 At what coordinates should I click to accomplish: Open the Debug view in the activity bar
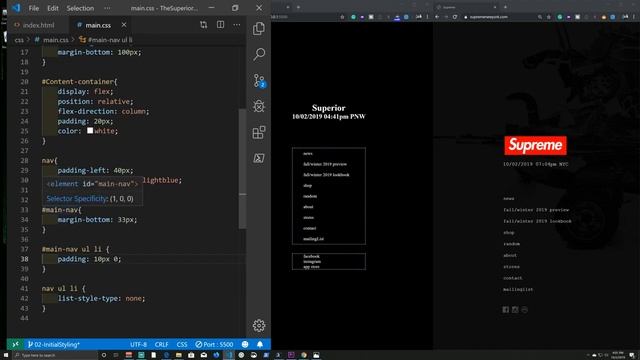(x=259, y=106)
